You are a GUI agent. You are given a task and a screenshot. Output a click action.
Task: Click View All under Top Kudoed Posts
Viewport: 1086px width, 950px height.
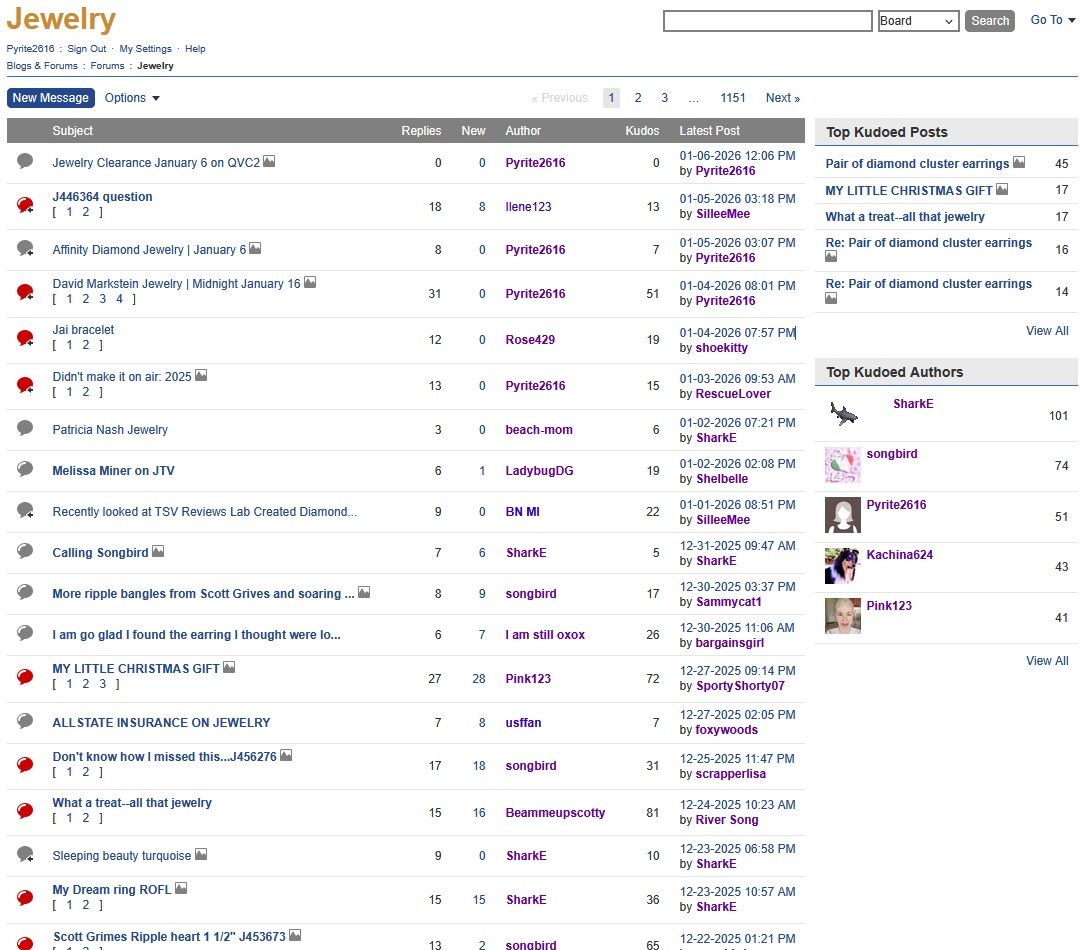click(x=1046, y=331)
